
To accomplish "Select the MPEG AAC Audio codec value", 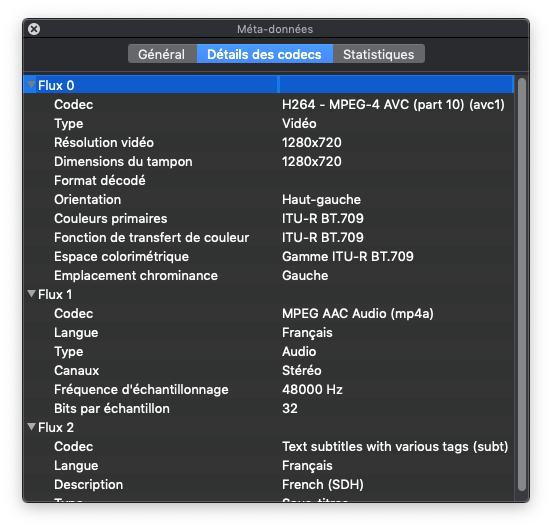I will (x=358, y=314).
